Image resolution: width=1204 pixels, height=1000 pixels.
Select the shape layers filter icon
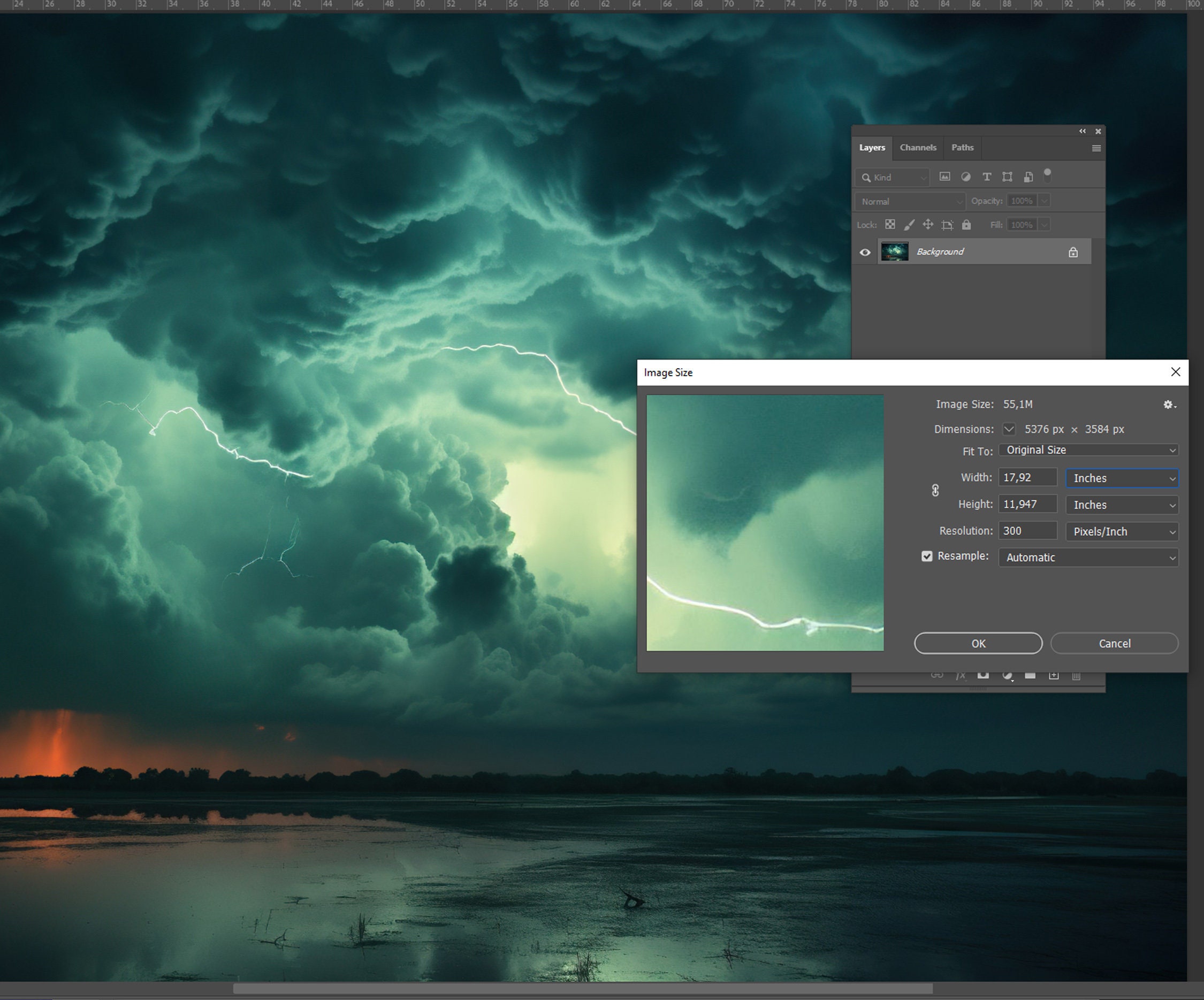click(1007, 177)
